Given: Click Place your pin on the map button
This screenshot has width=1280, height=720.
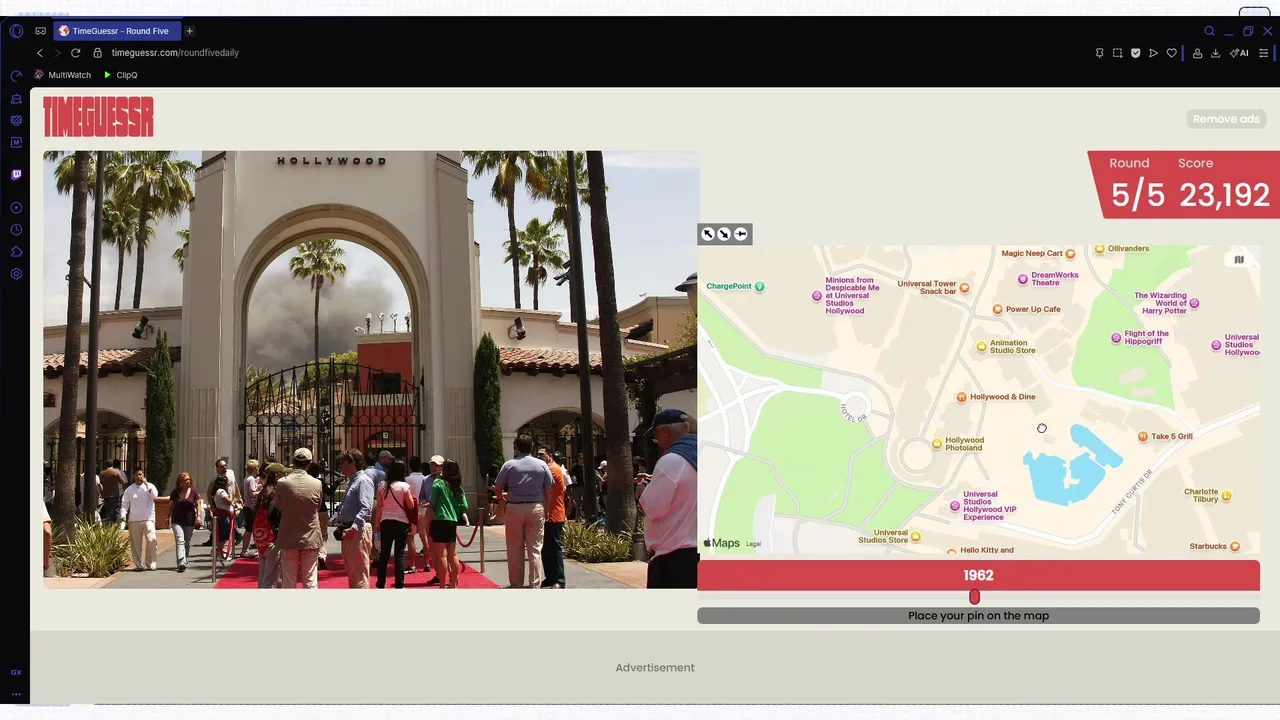Looking at the screenshot, I should pyautogui.click(x=978, y=616).
